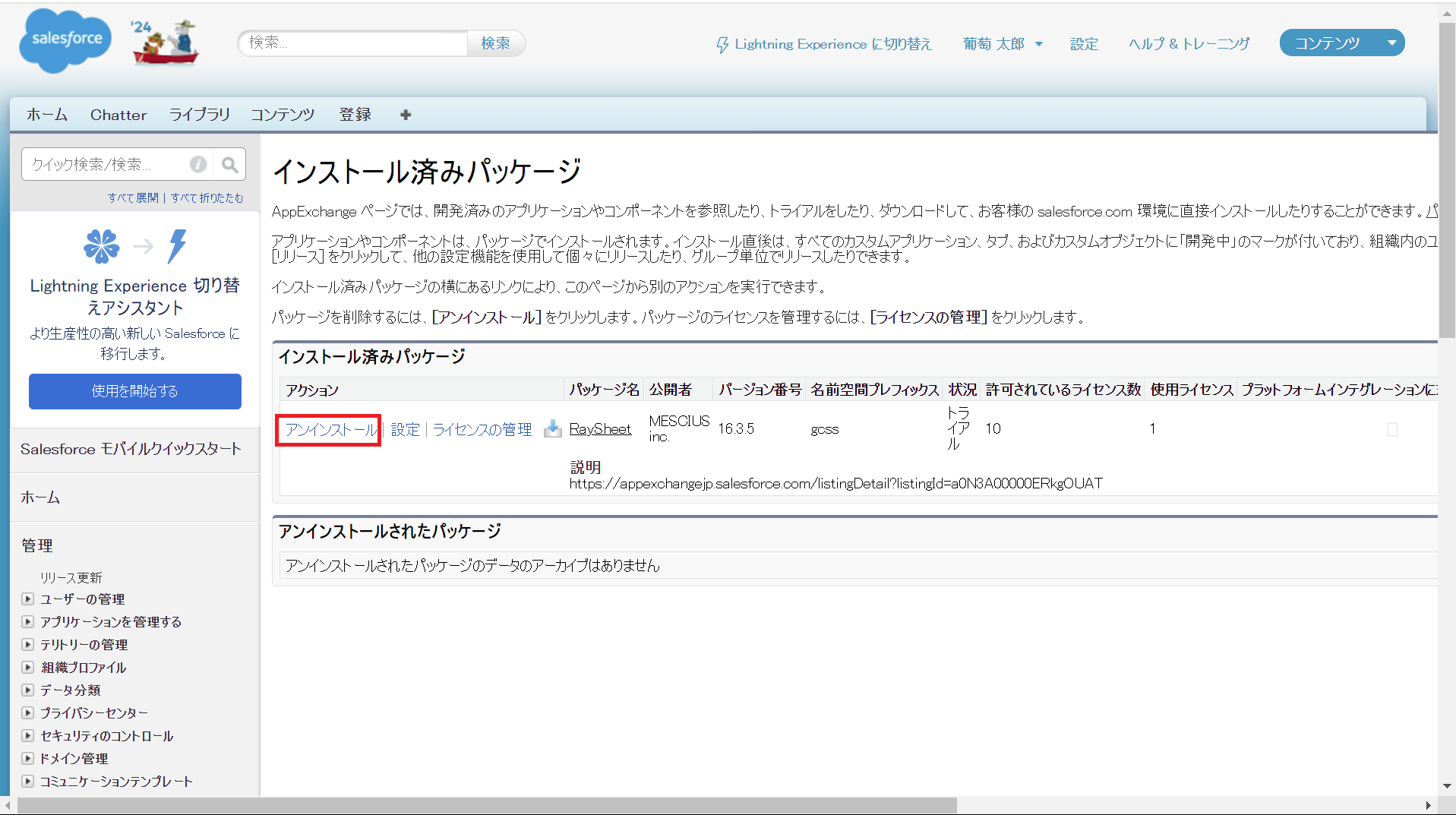Click the horizontal scrollbar thumb

(486, 805)
